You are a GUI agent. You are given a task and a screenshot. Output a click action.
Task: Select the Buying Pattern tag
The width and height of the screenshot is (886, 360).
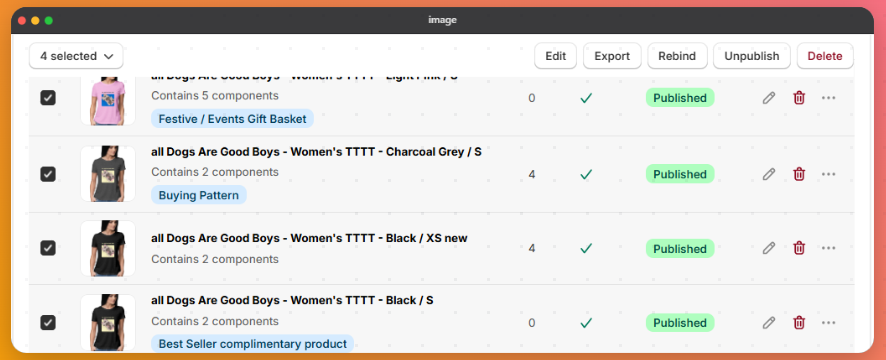click(198, 196)
